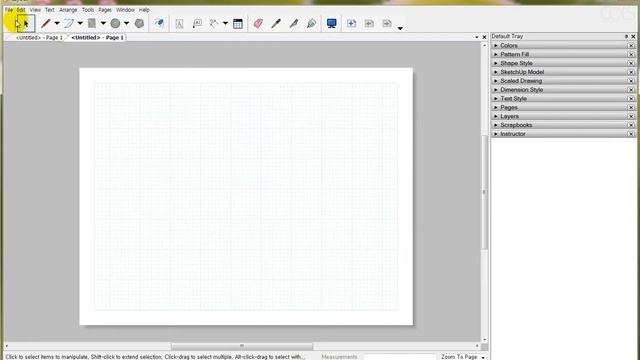Close the current document tab
The width and height of the screenshot is (640, 360).
tap(484, 37)
